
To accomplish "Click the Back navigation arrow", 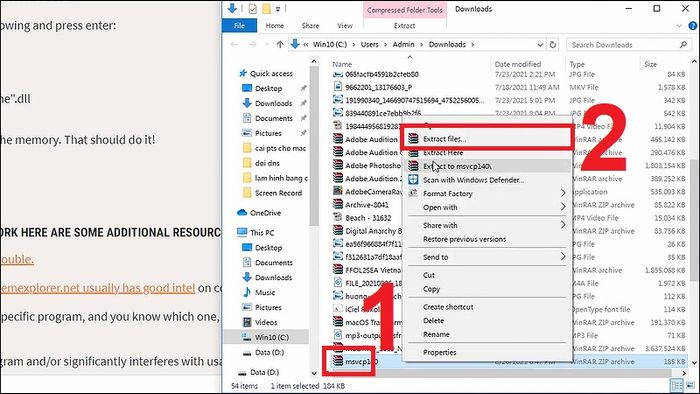I will click(234, 44).
